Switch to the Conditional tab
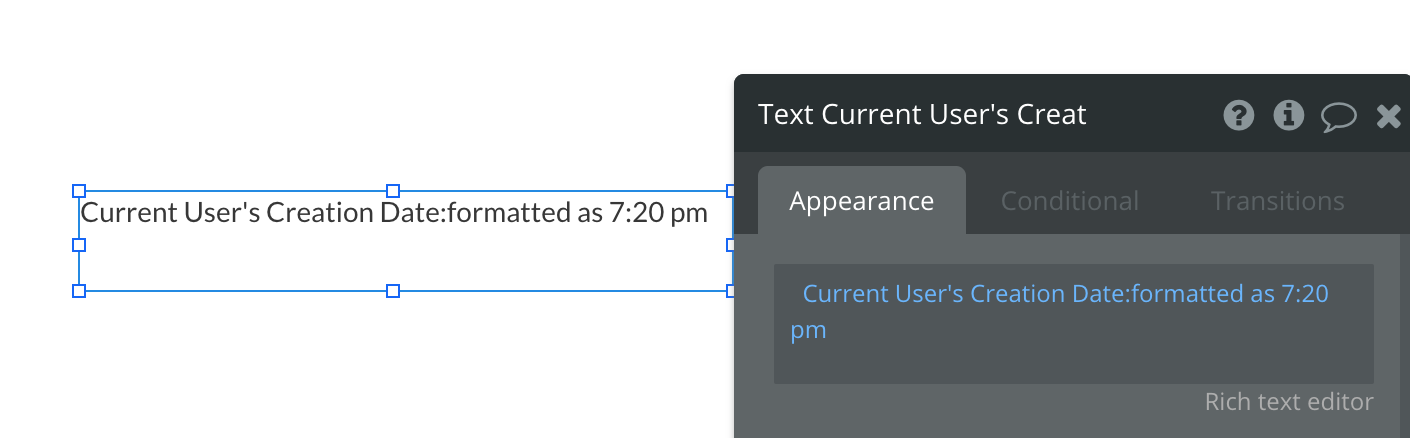This screenshot has width=1410, height=438. [1069, 201]
